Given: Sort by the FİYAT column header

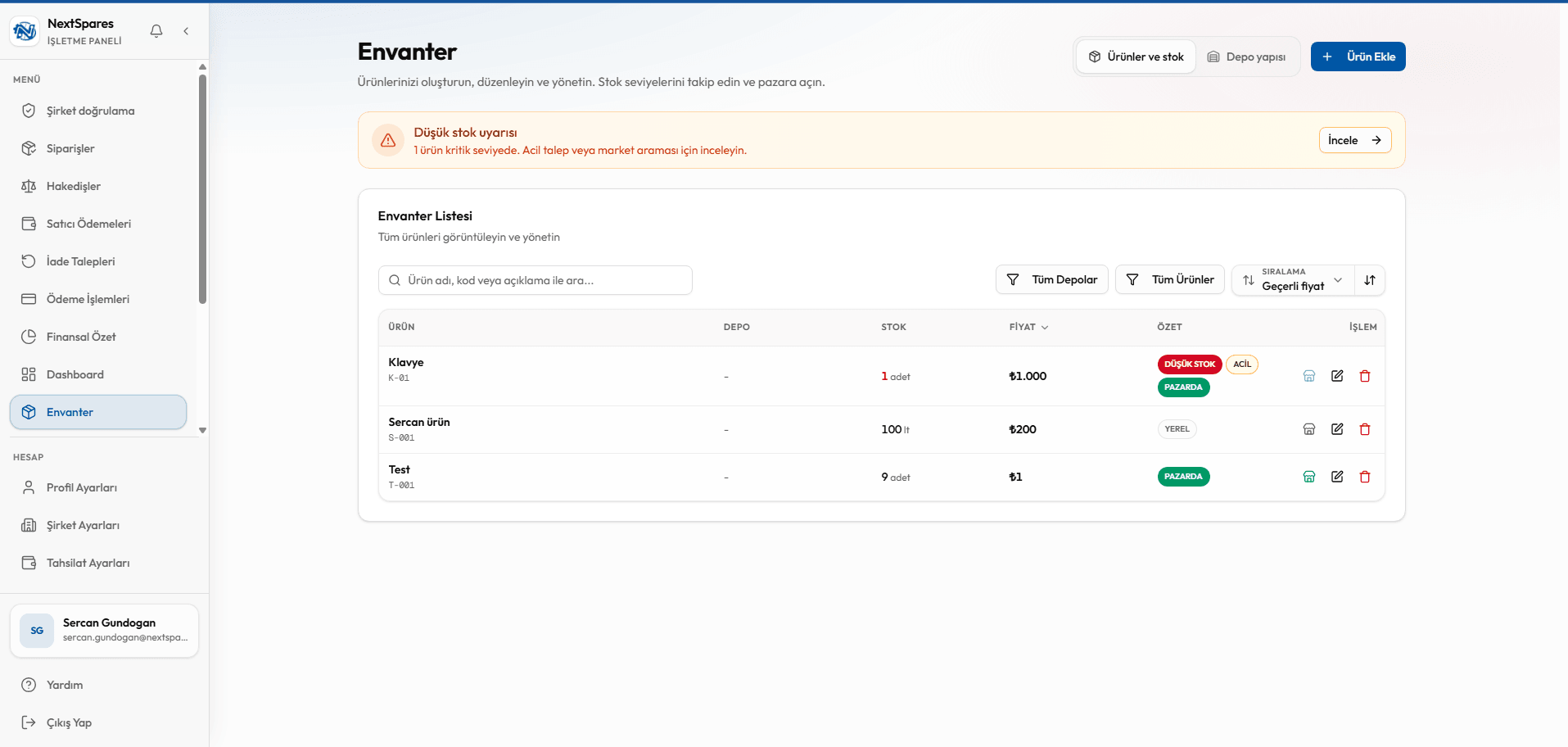Looking at the screenshot, I should click(1028, 327).
